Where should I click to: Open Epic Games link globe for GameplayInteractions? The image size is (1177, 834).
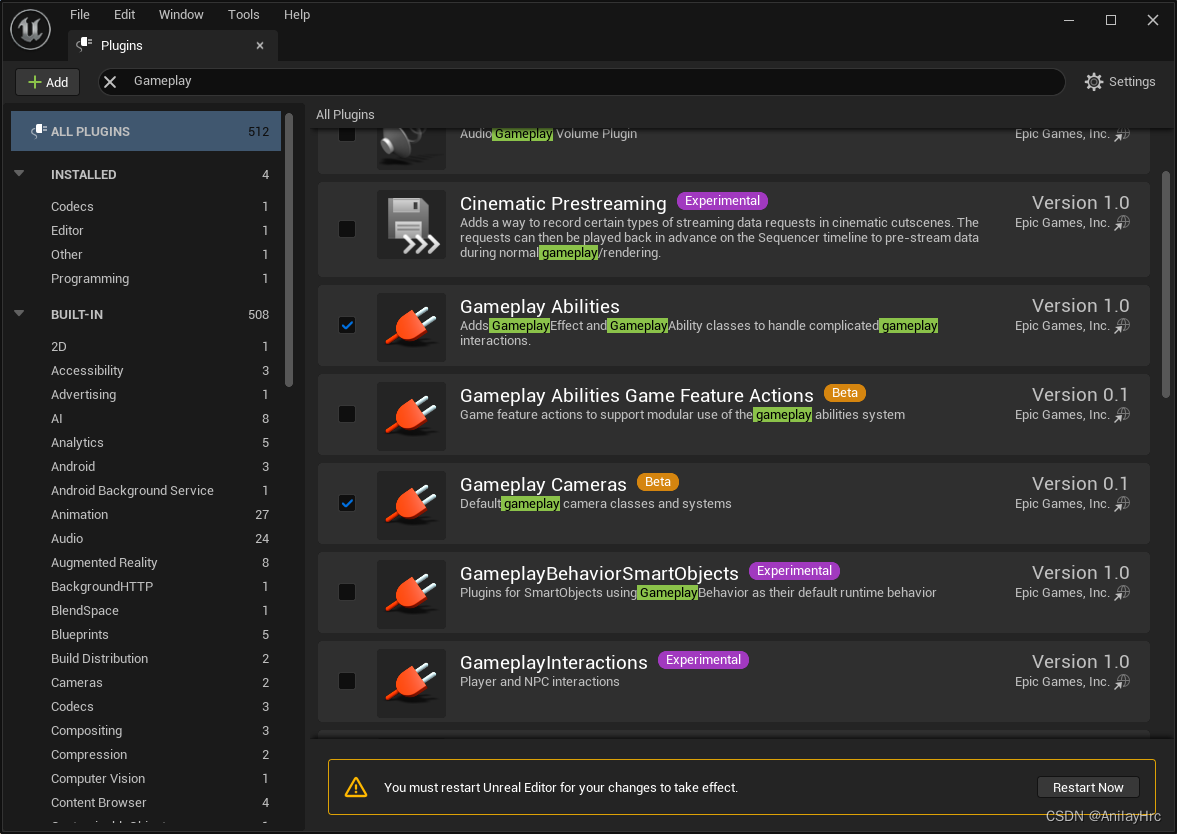1122,682
